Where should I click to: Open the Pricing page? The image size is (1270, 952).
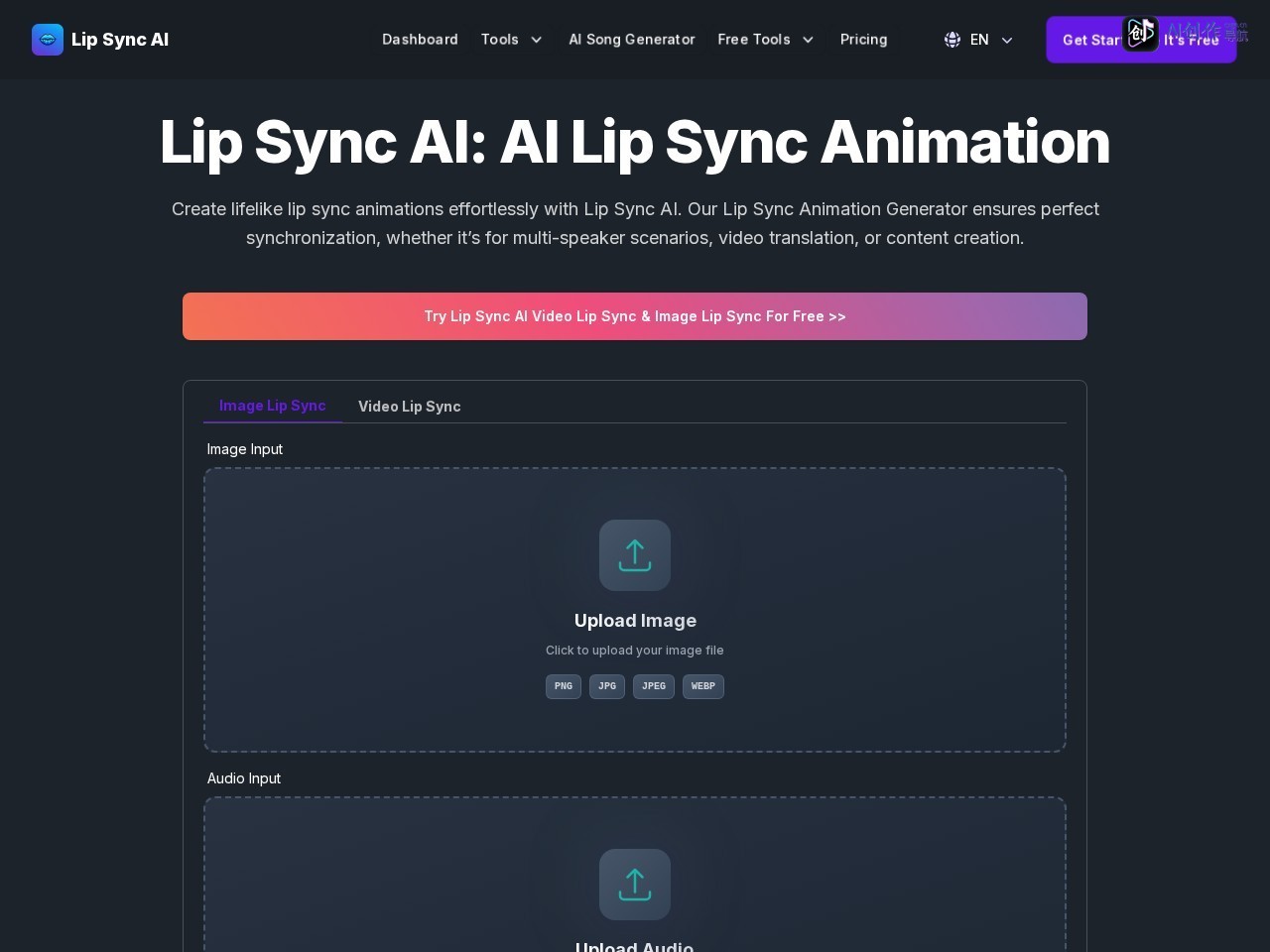[863, 40]
